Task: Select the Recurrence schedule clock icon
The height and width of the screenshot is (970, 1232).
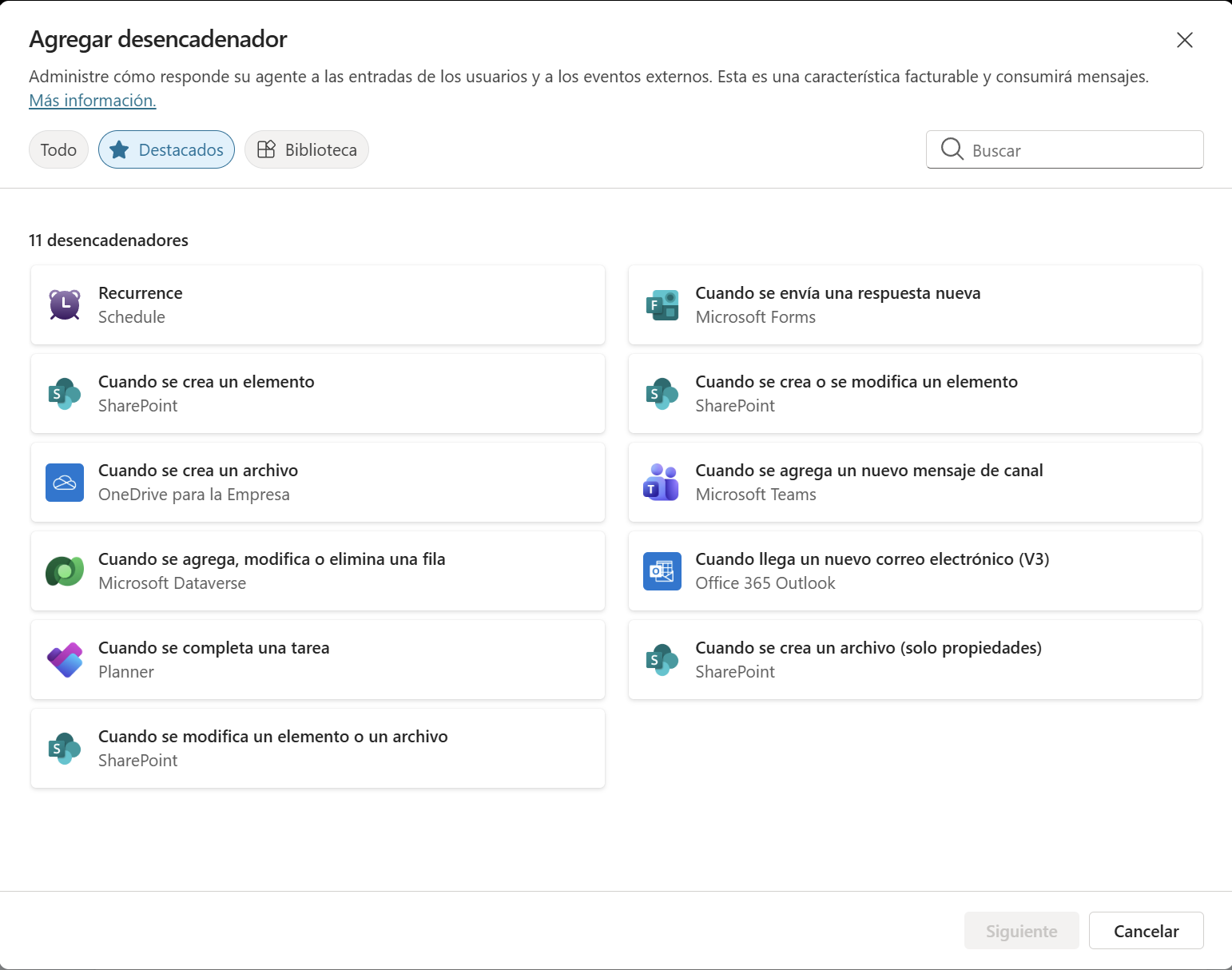Action: pyautogui.click(x=64, y=304)
